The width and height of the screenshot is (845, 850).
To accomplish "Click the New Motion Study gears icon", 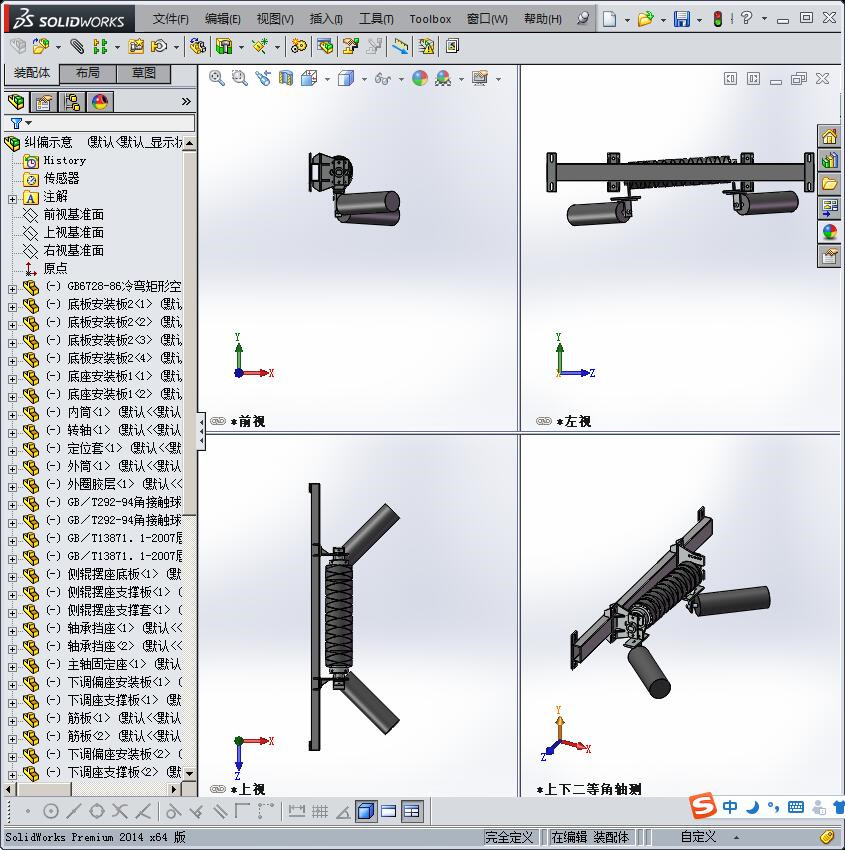I will 298,47.
